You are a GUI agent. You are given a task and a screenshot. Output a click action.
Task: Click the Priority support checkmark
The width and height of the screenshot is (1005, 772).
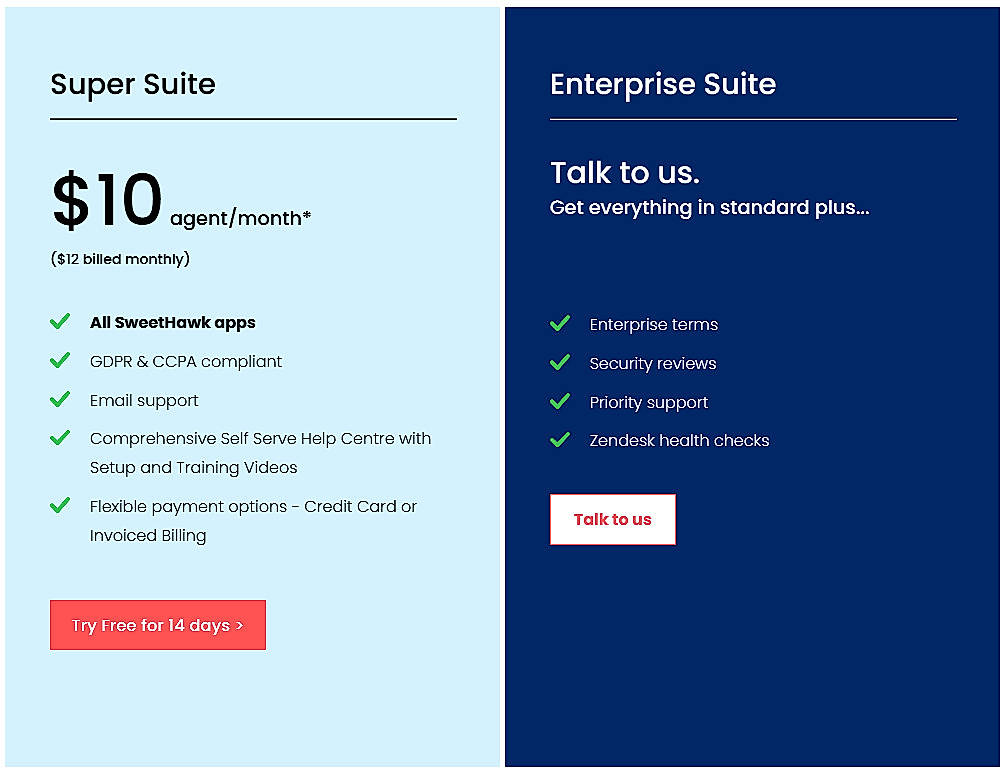(560, 402)
